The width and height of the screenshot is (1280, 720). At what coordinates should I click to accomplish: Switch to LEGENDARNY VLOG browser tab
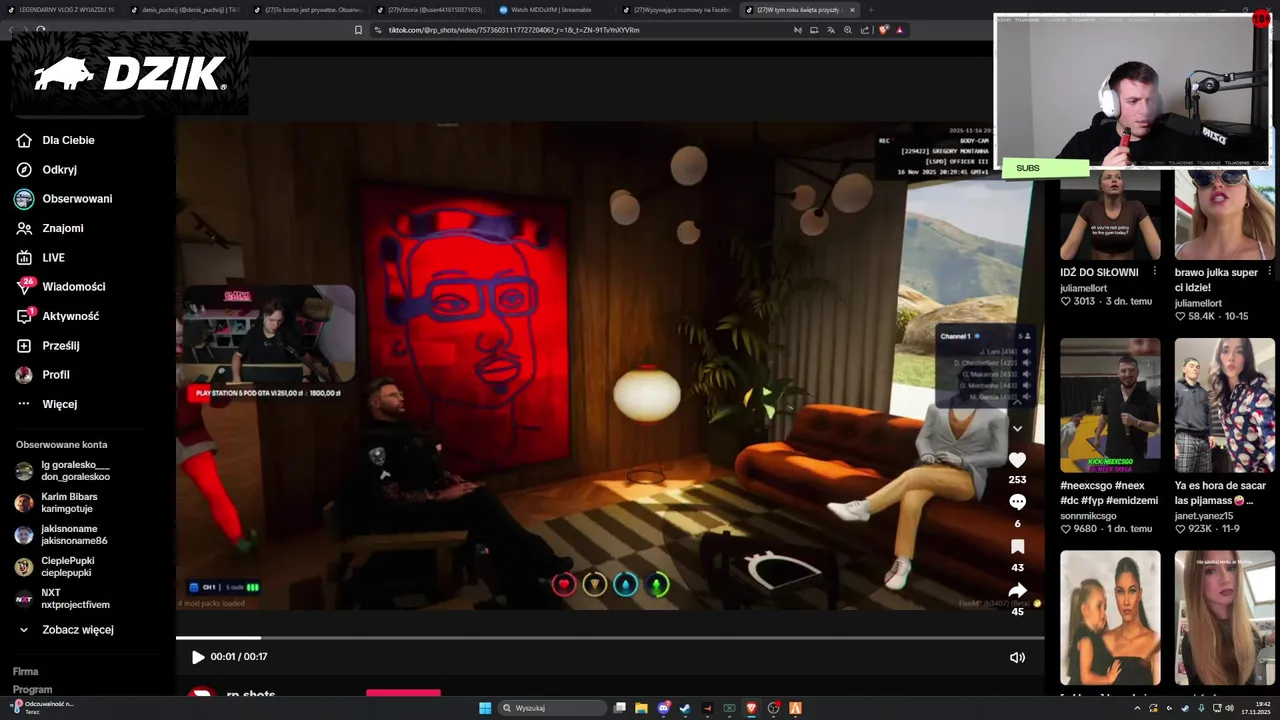(x=62, y=10)
